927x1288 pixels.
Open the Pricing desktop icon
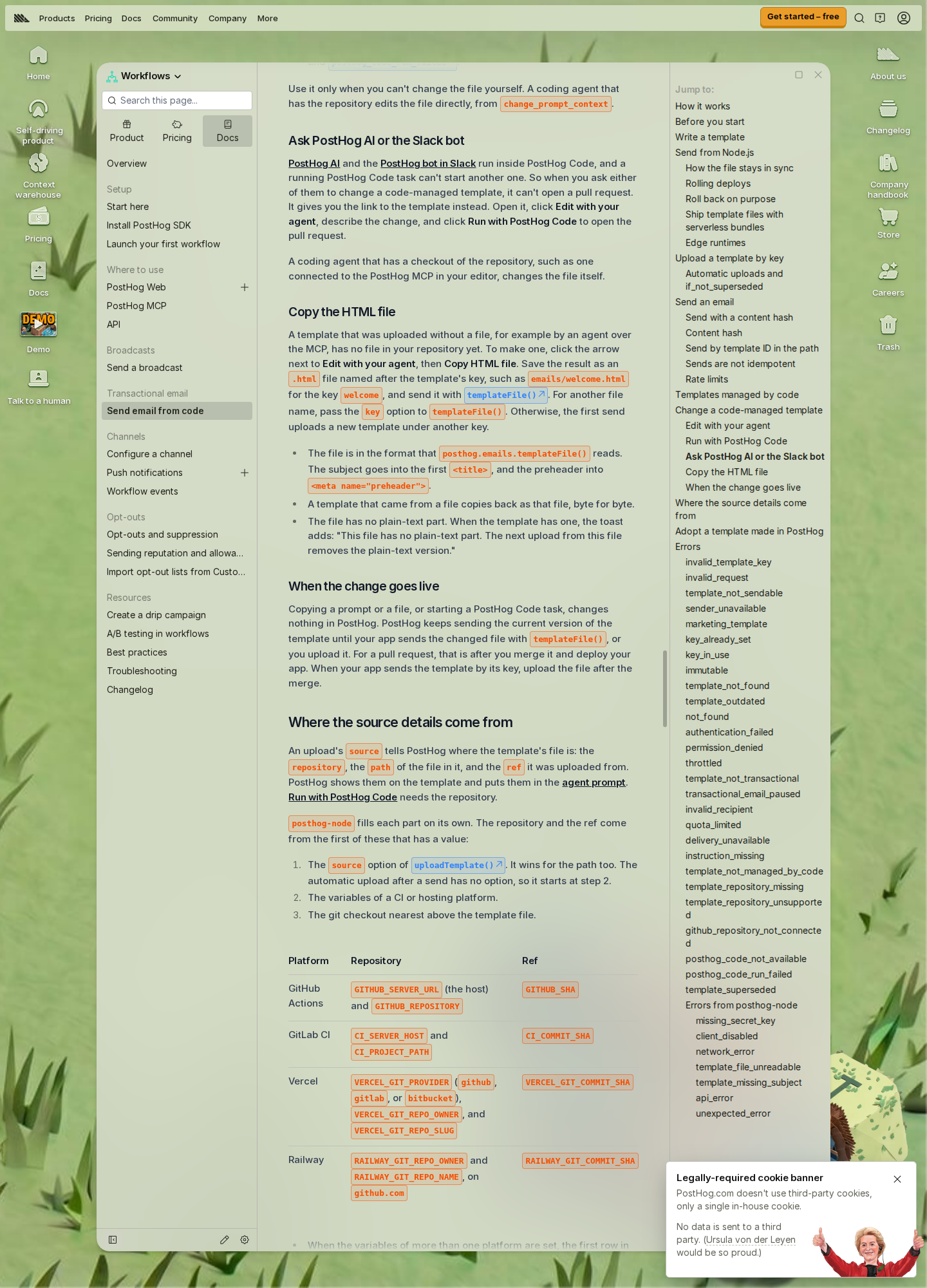click(x=38, y=225)
